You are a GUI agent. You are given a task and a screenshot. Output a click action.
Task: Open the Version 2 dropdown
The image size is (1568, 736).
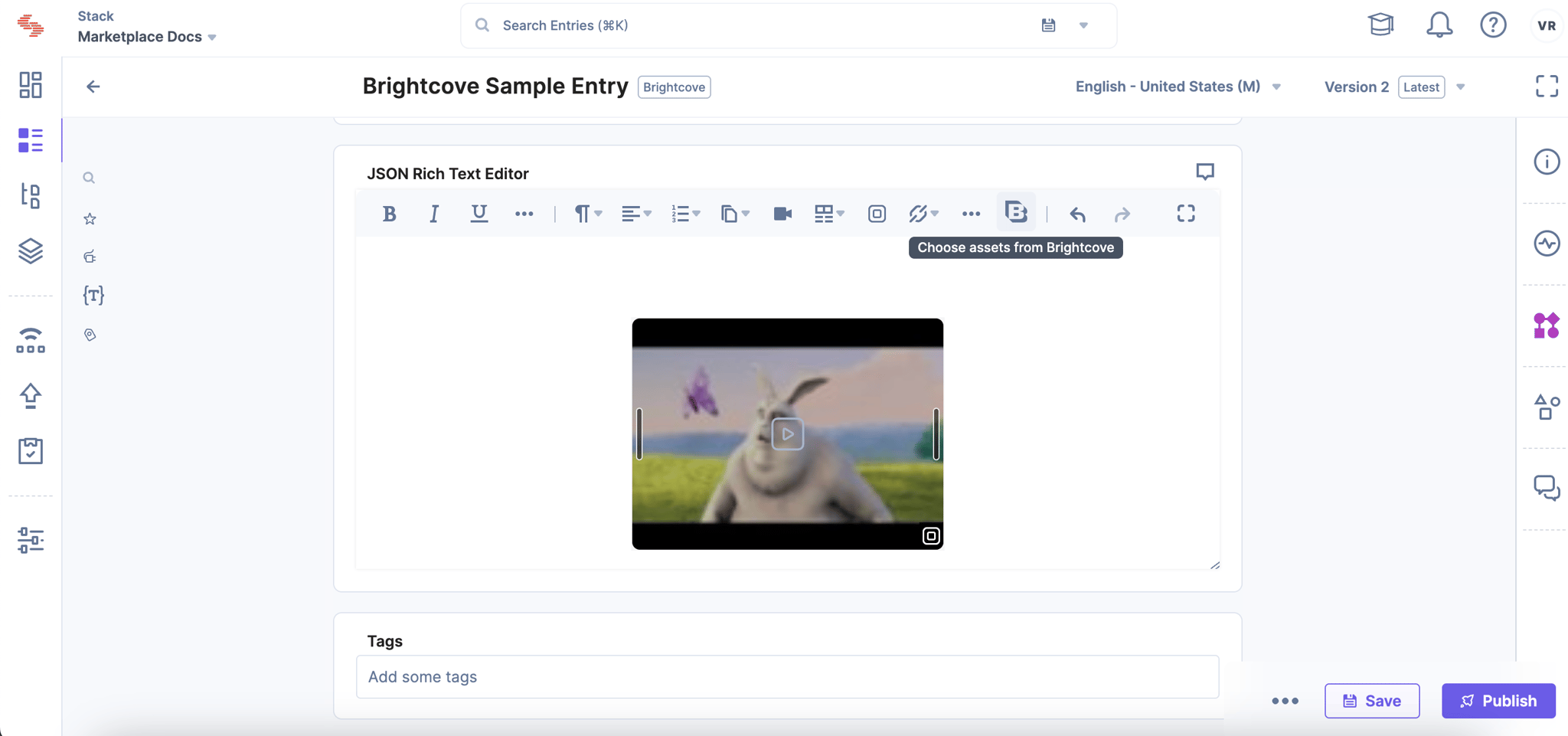coord(1394,87)
